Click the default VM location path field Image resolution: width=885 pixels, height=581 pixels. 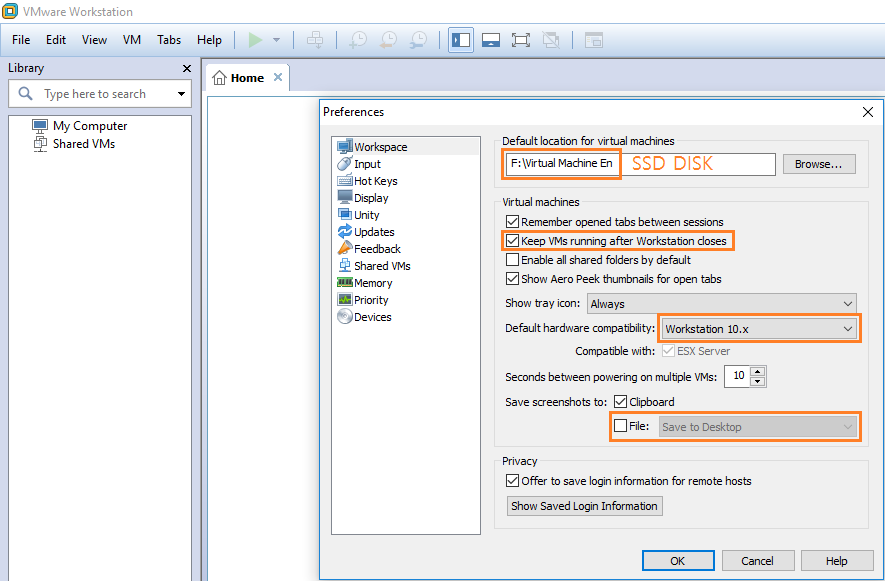click(x=641, y=164)
